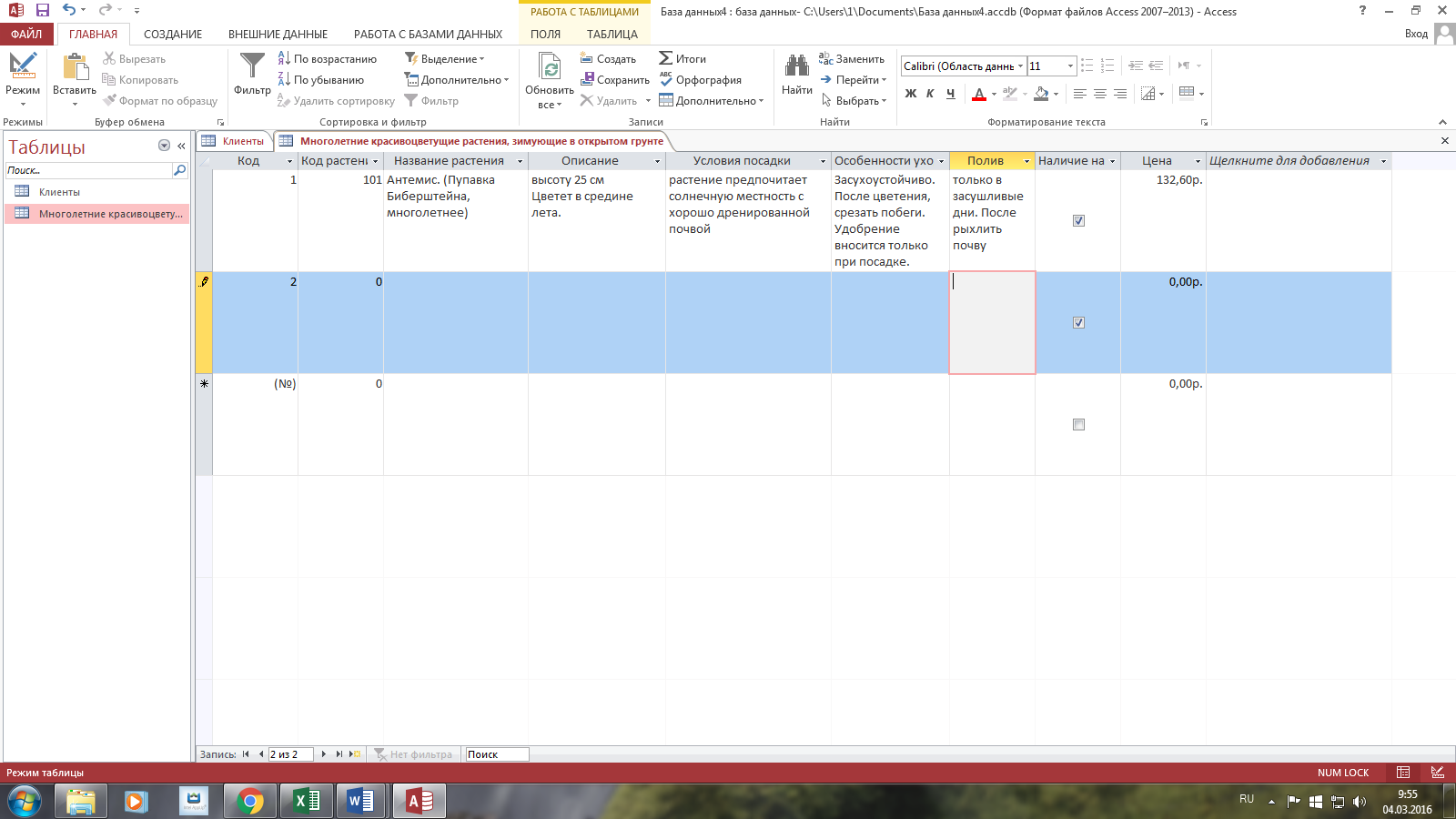Apply italic К formatting
This screenshot has height=819, width=1456.
930,93
